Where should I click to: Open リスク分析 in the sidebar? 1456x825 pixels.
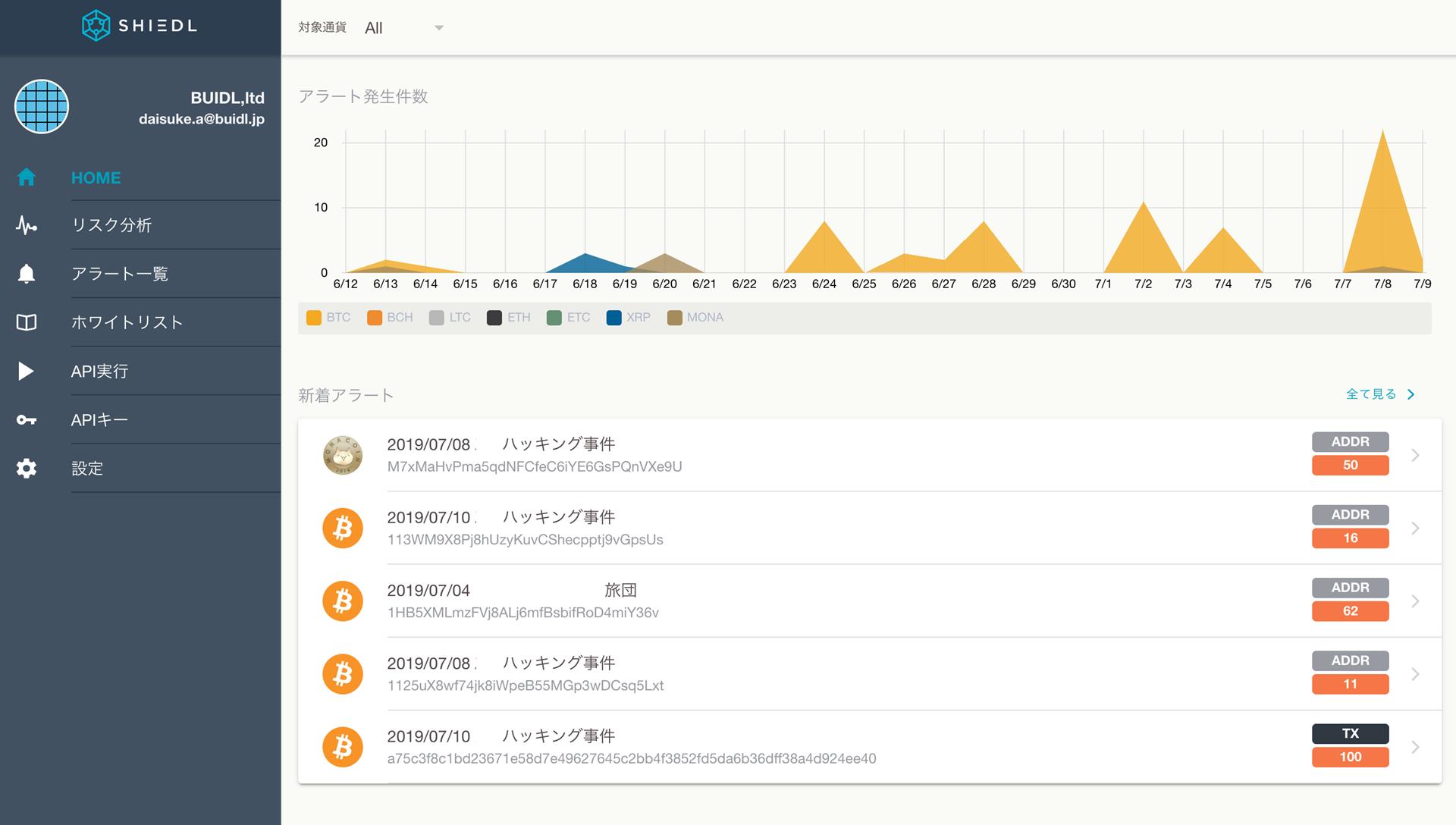click(x=111, y=225)
